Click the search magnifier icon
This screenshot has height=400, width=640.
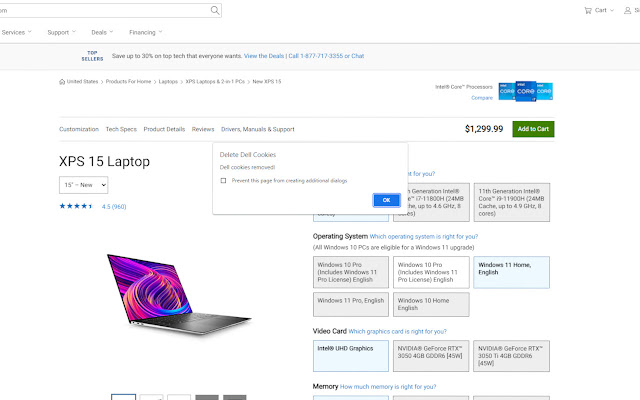click(x=215, y=10)
